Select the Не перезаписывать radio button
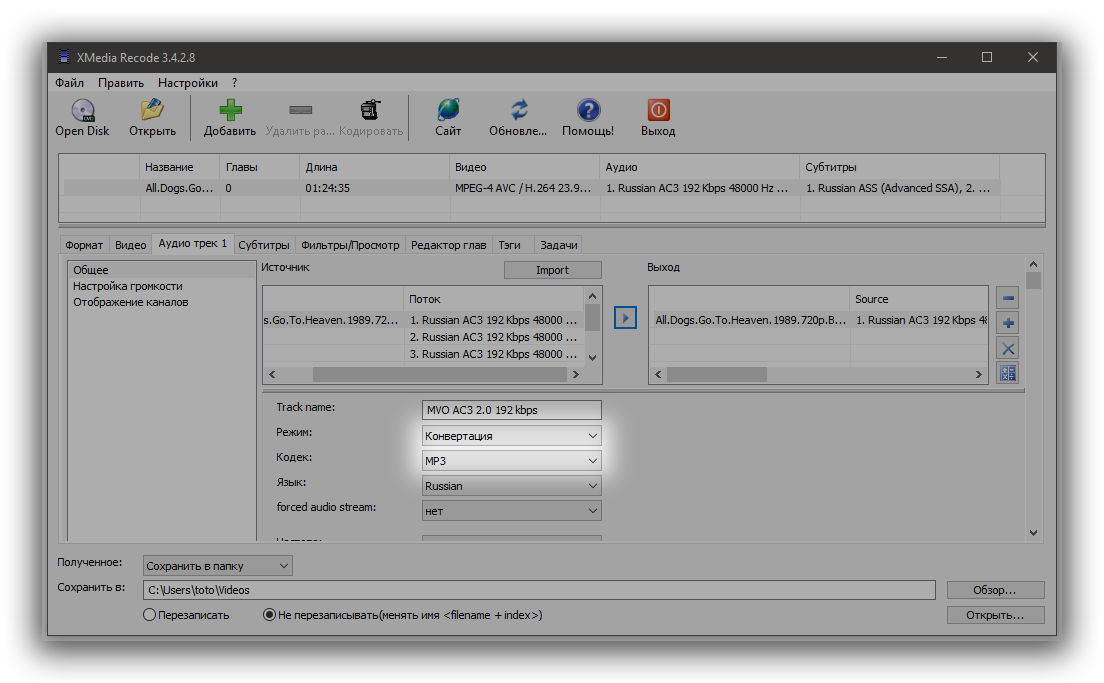 269,615
